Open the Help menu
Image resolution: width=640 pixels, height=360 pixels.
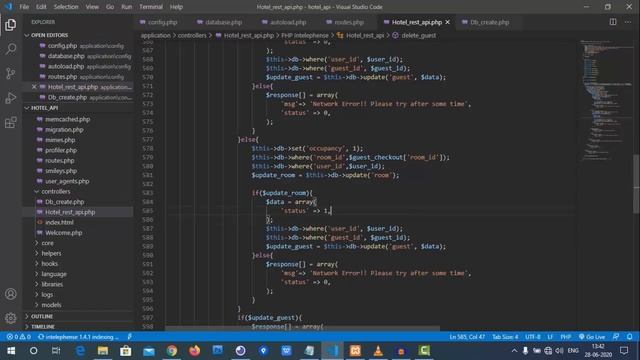(176, 7)
